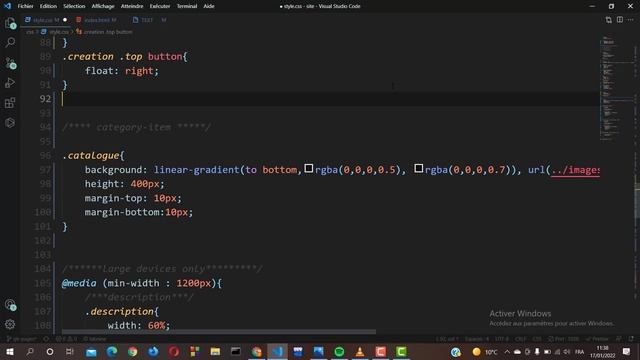The height and width of the screenshot is (360, 640).
Task: Switch to the index.html editor tab
Action: [96, 20]
